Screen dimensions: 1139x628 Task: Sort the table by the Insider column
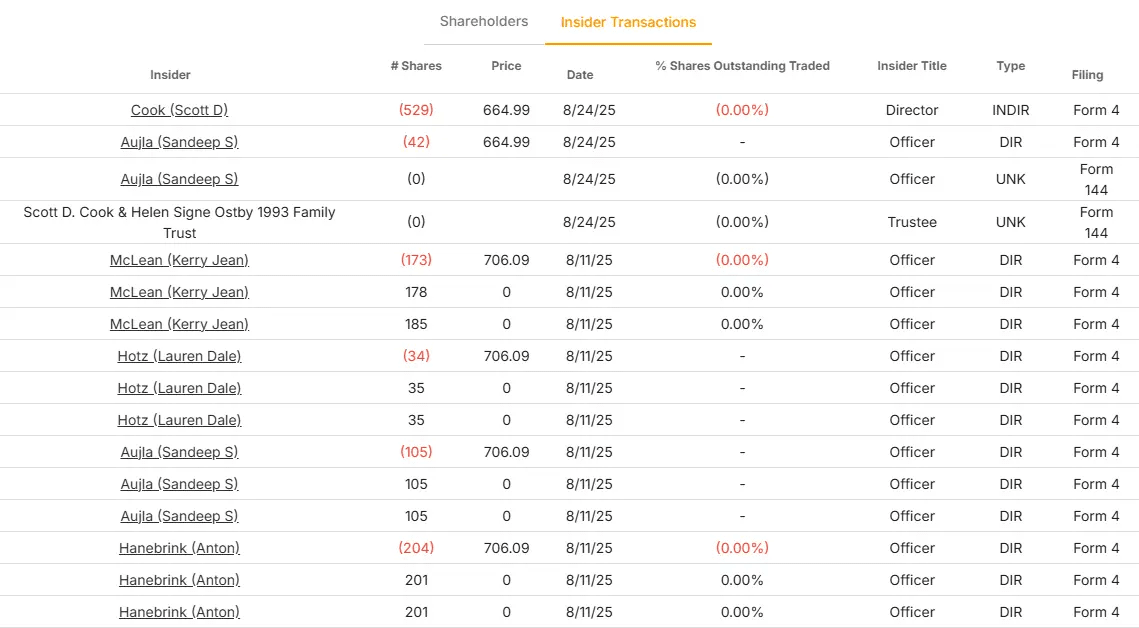pos(170,74)
